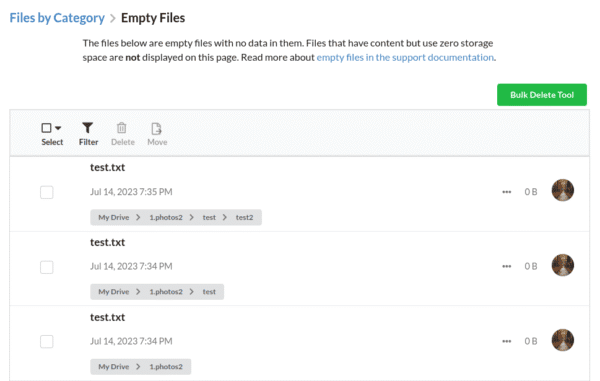Expand the Select dropdown arrow

point(58,128)
